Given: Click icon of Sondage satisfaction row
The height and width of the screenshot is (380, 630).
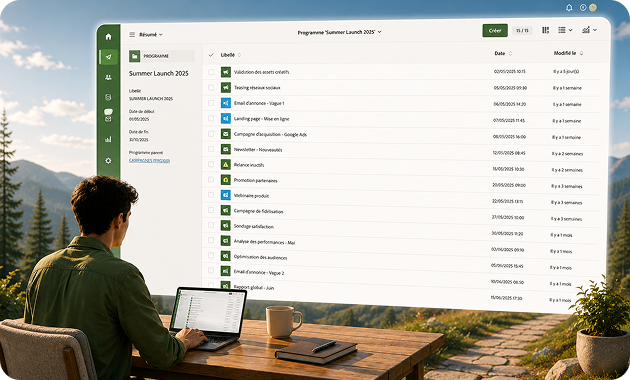Looking at the screenshot, I should pyautogui.click(x=226, y=225).
